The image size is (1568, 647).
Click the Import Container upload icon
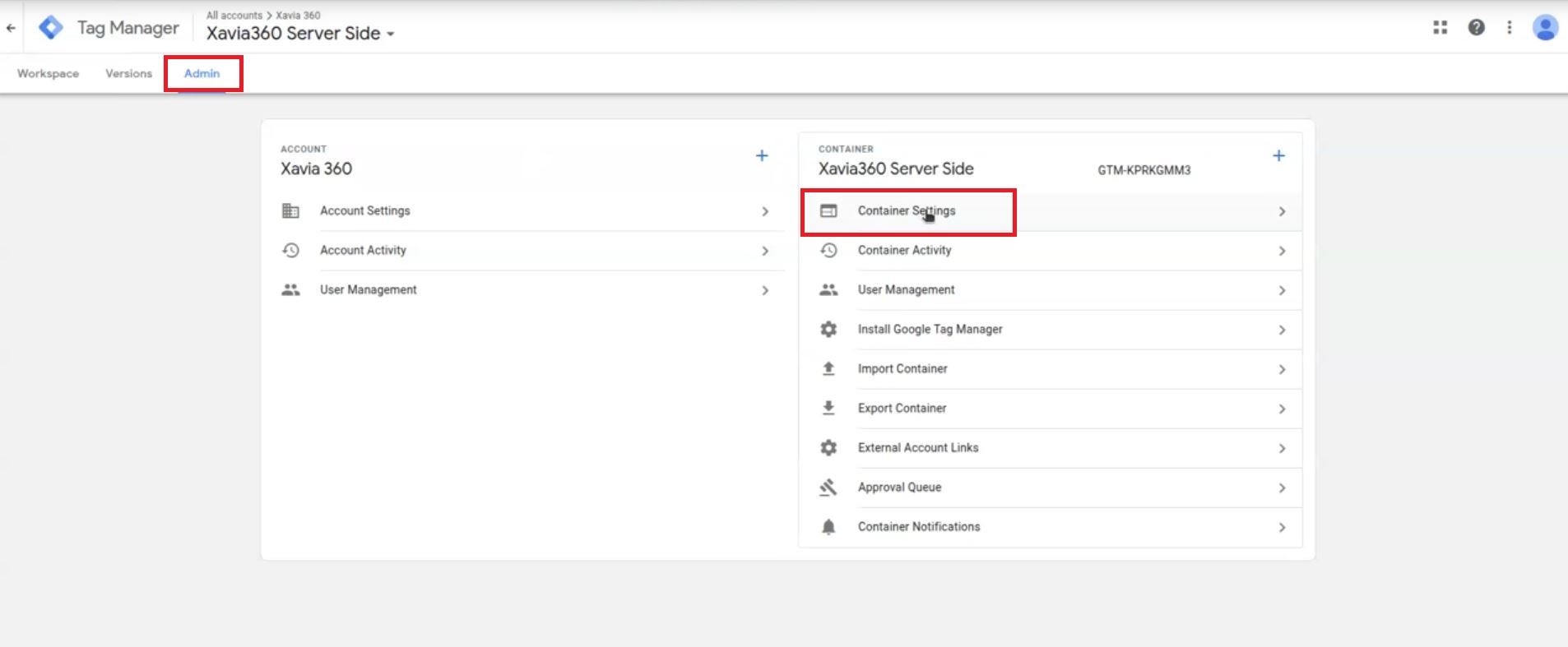828,368
